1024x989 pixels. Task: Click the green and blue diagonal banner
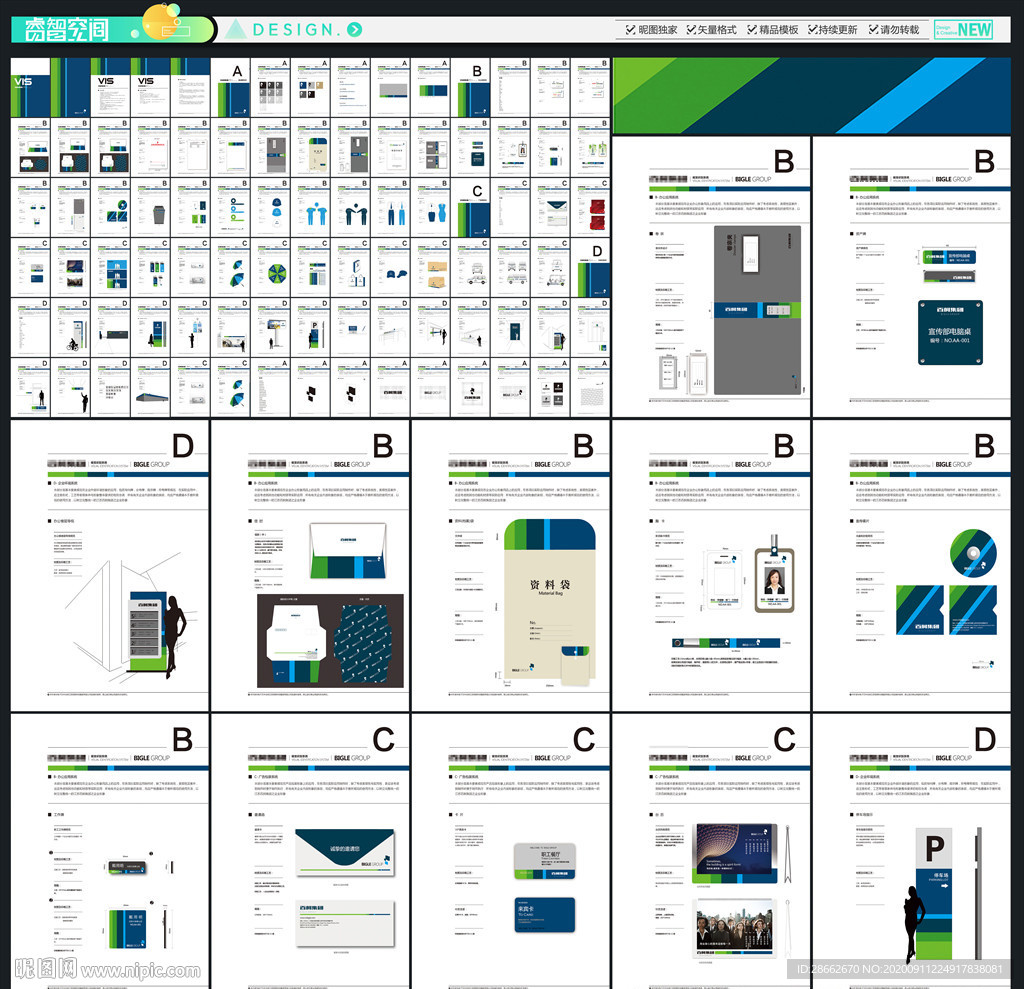point(810,95)
